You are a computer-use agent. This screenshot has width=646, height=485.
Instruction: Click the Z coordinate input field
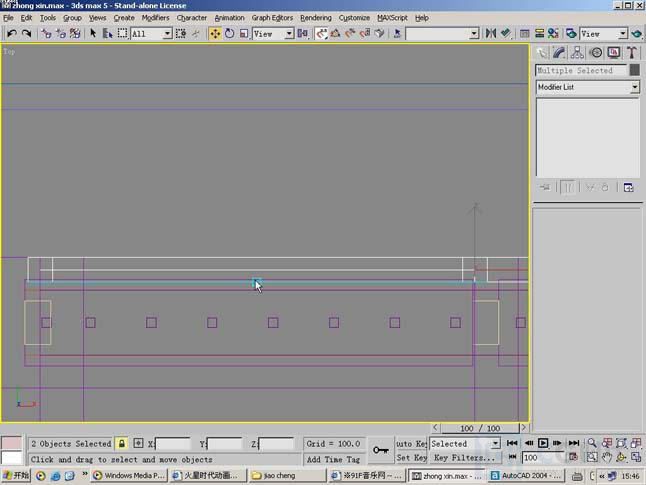276,444
